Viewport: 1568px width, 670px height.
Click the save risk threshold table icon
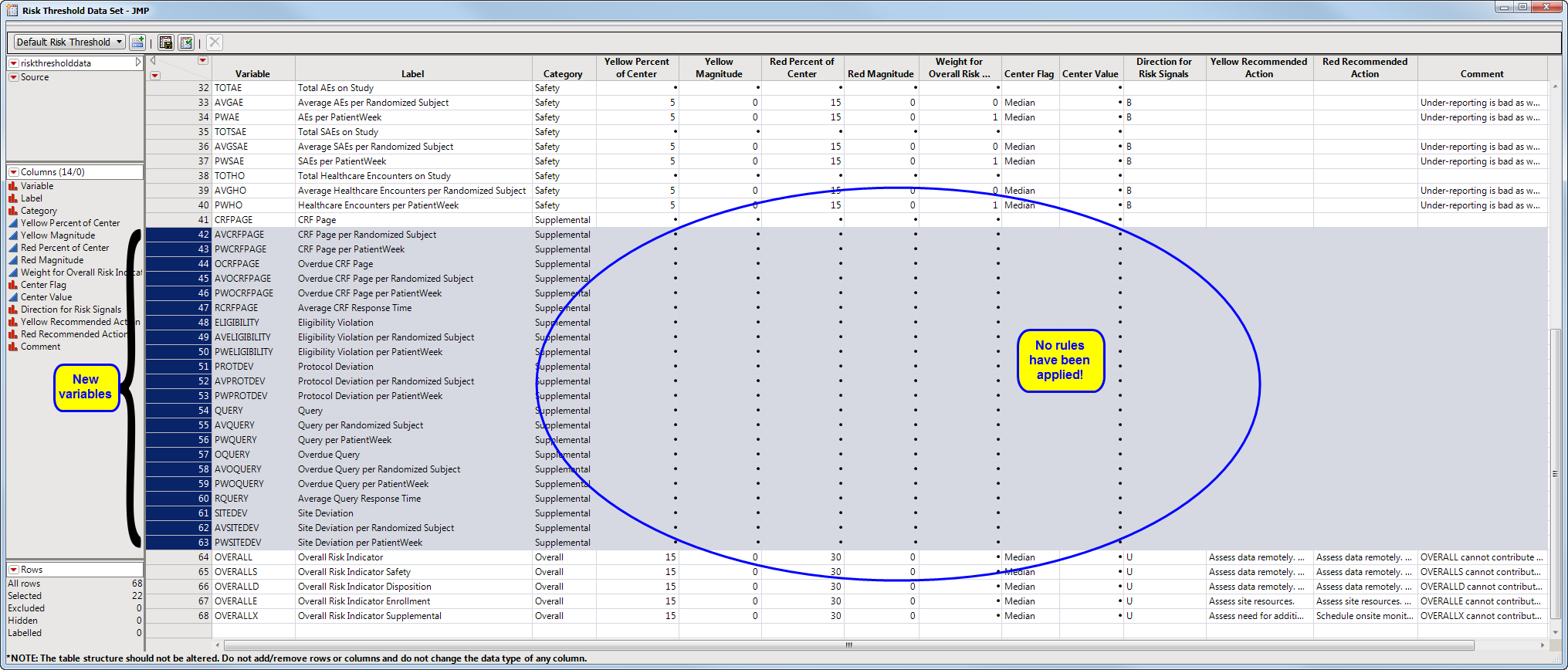coord(165,42)
